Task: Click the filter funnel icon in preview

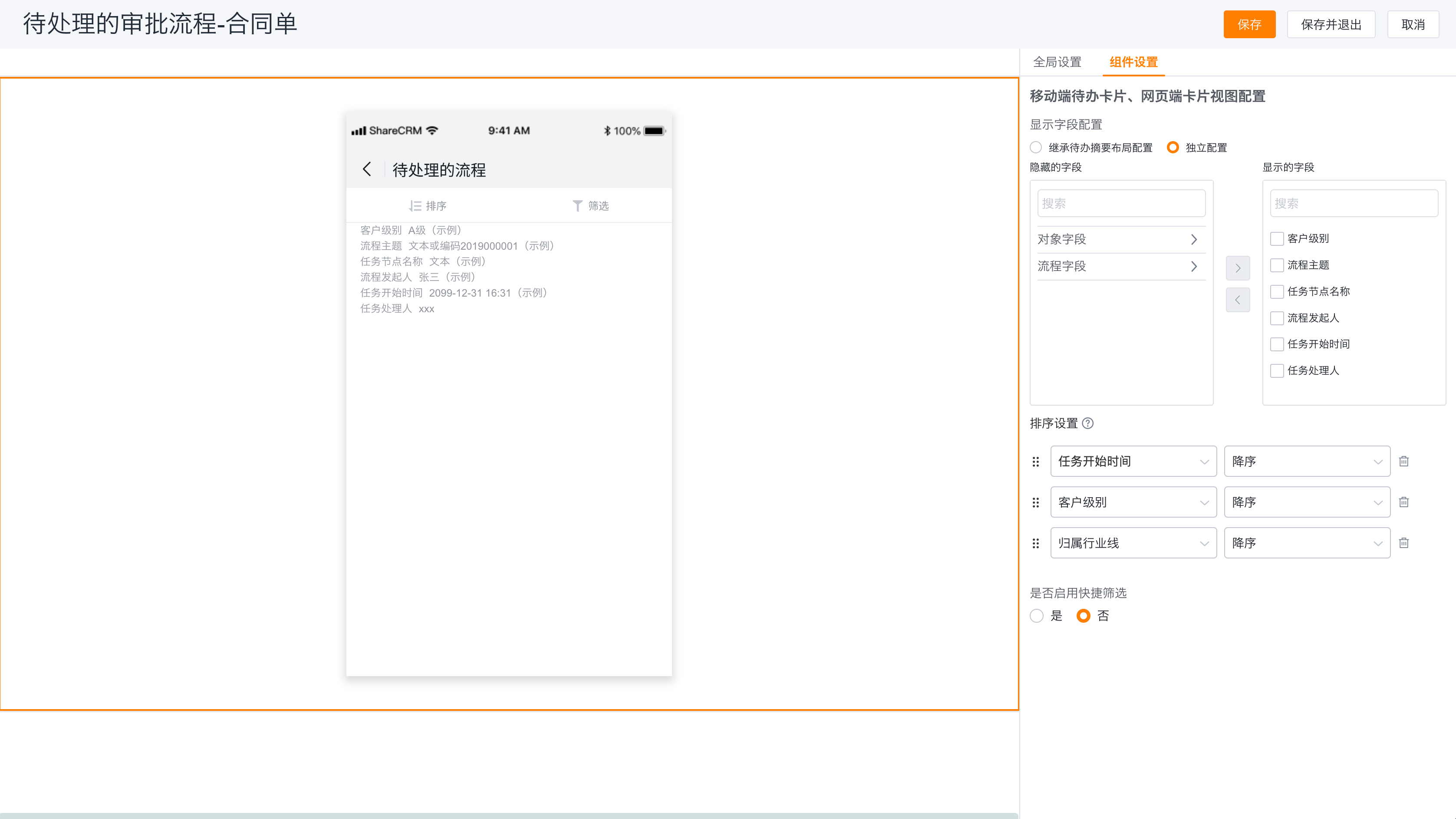Action: tap(577, 206)
